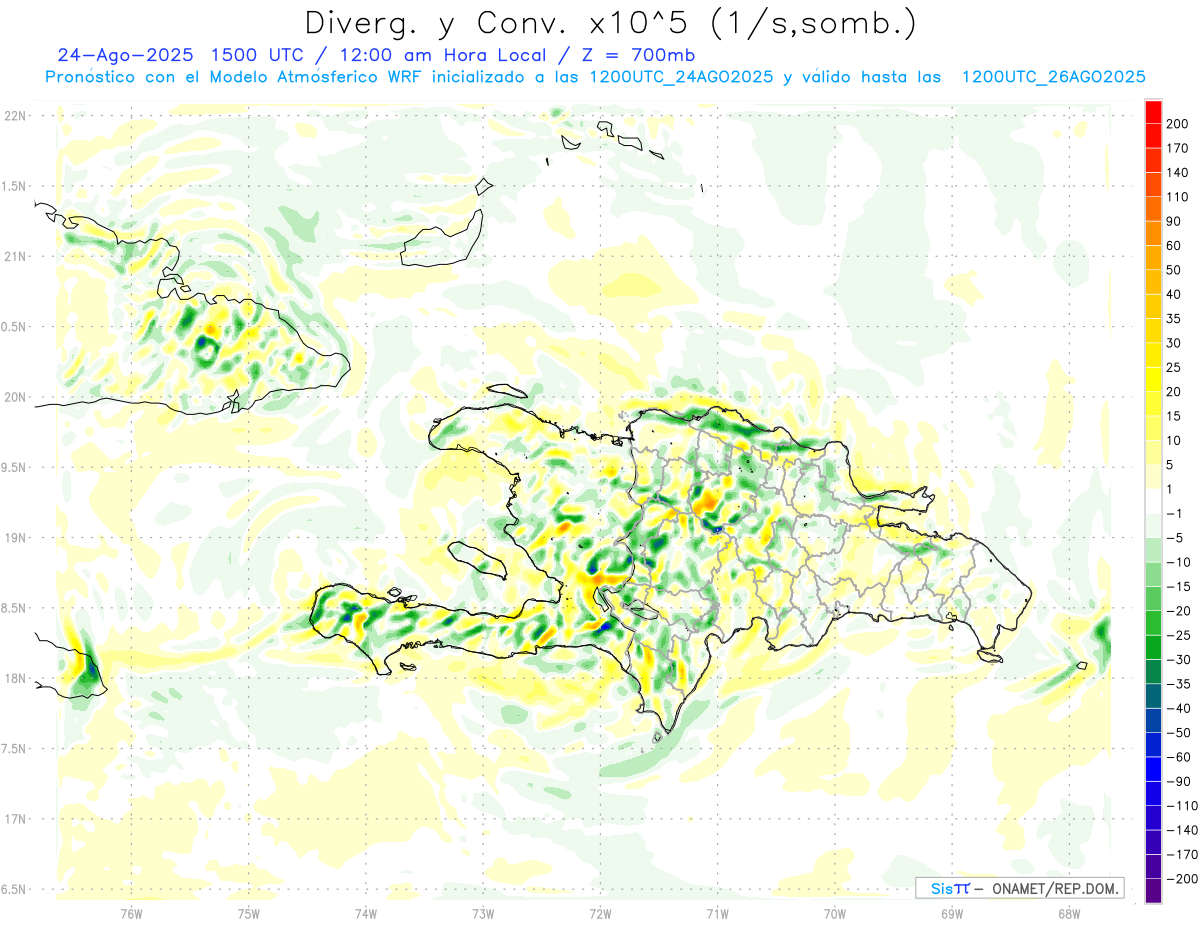
Task: Click the longitude label "73W"
Action: click(483, 913)
